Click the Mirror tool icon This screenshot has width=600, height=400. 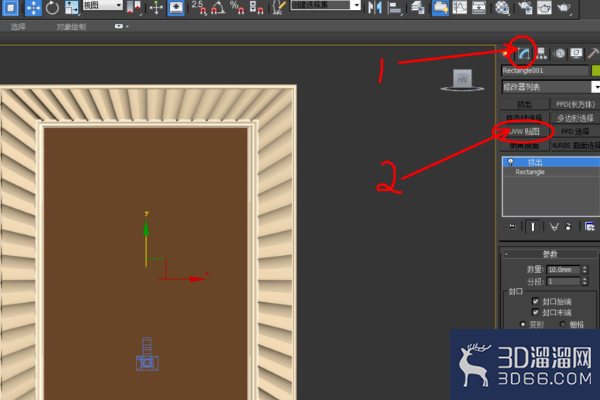point(375,7)
